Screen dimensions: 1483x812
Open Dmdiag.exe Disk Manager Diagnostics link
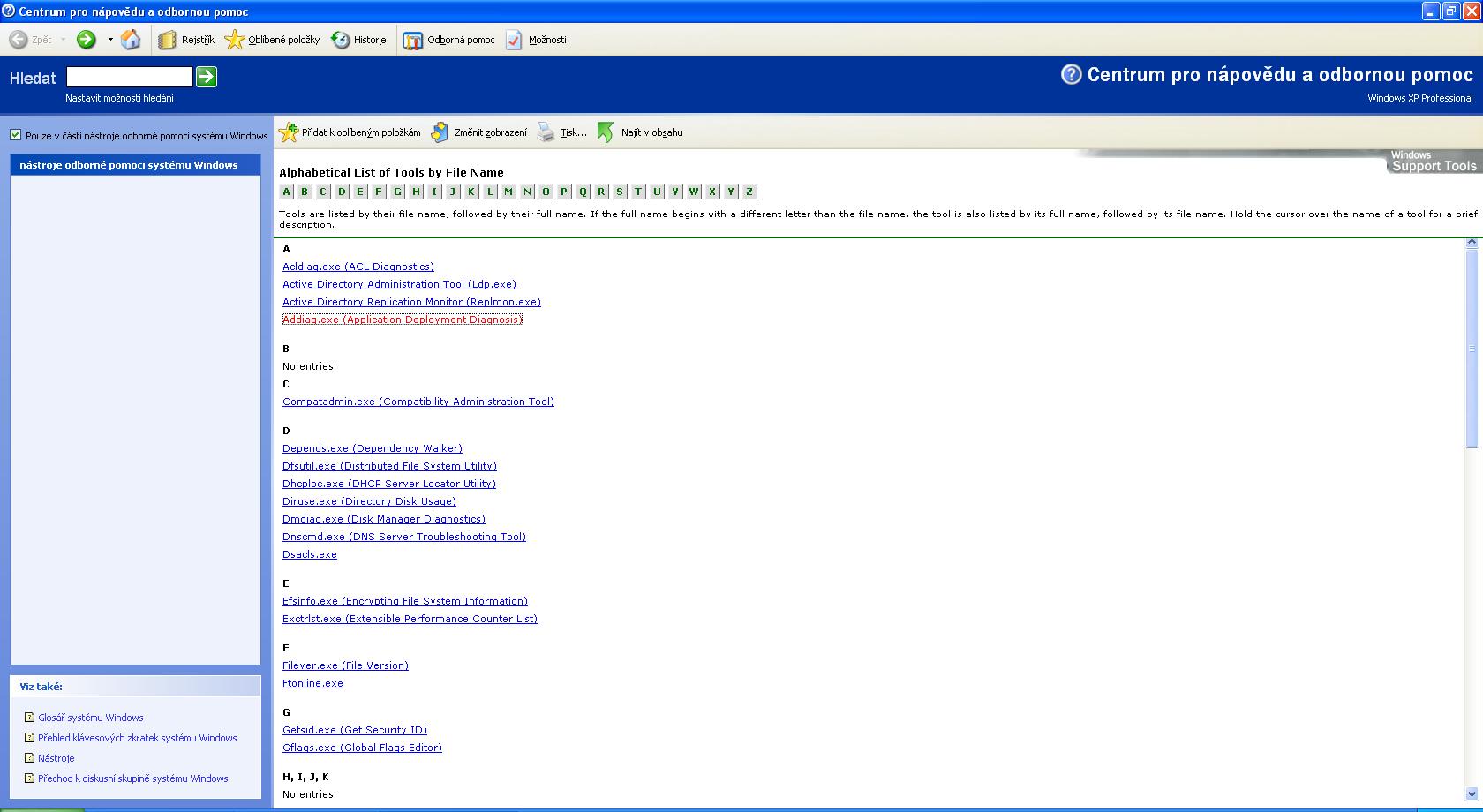click(x=384, y=519)
